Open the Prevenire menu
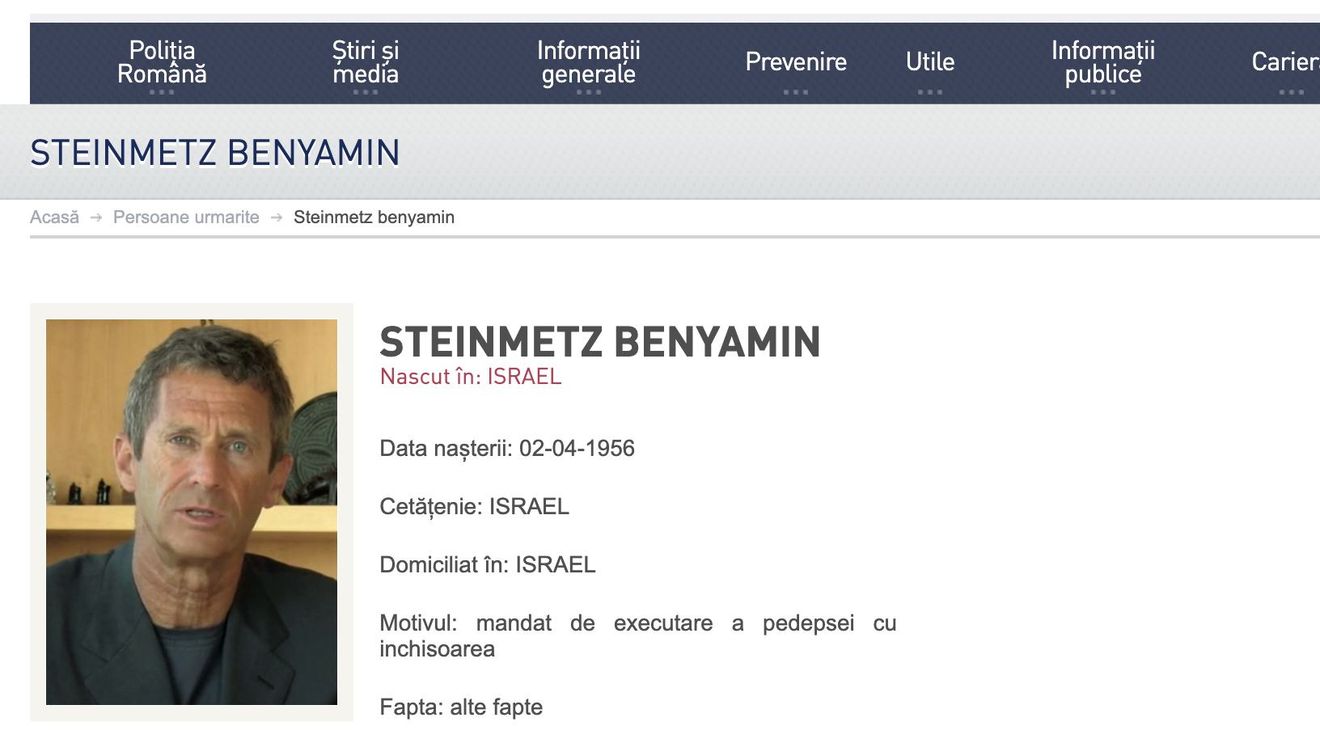Screen dimensions: 1320x743 pyautogui.click(x=796, y=62)
